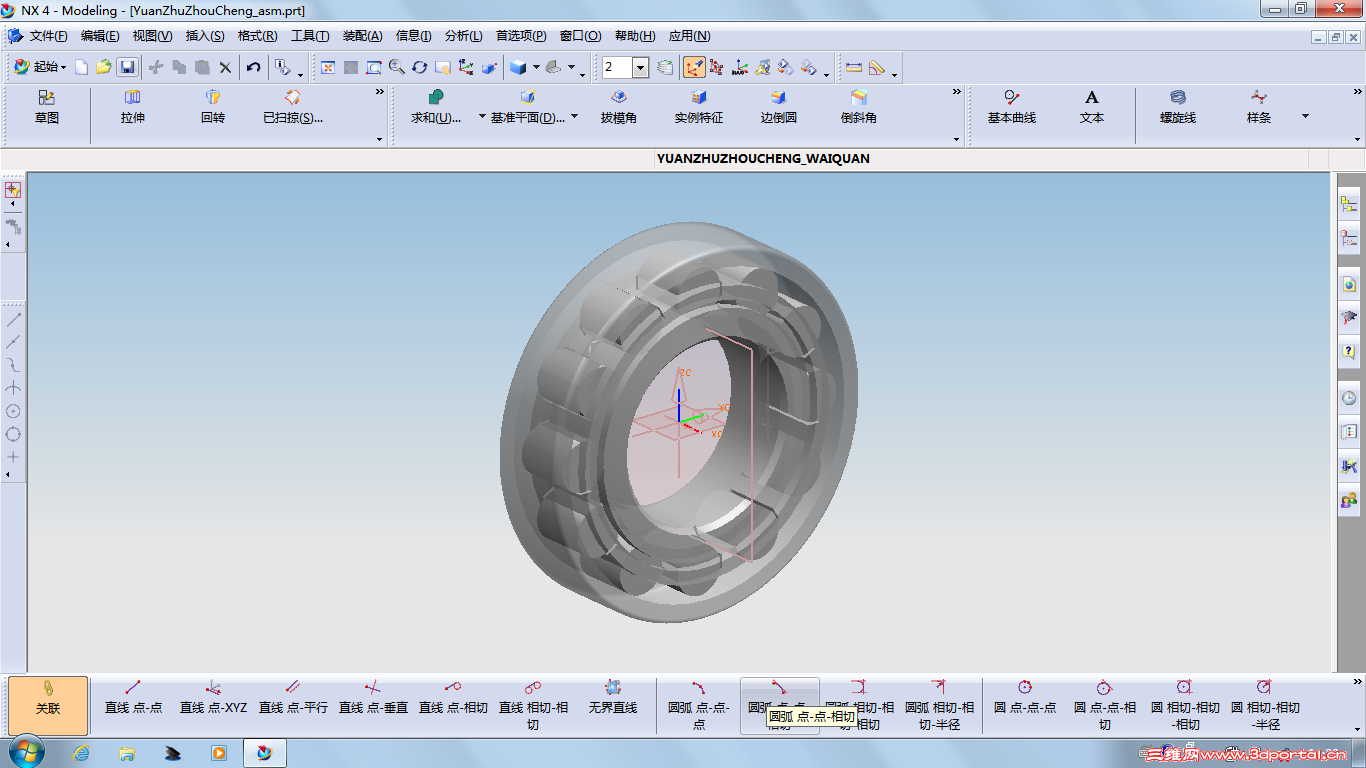
Task: Select the Rotate view tool
Action: tap(420, 67)
